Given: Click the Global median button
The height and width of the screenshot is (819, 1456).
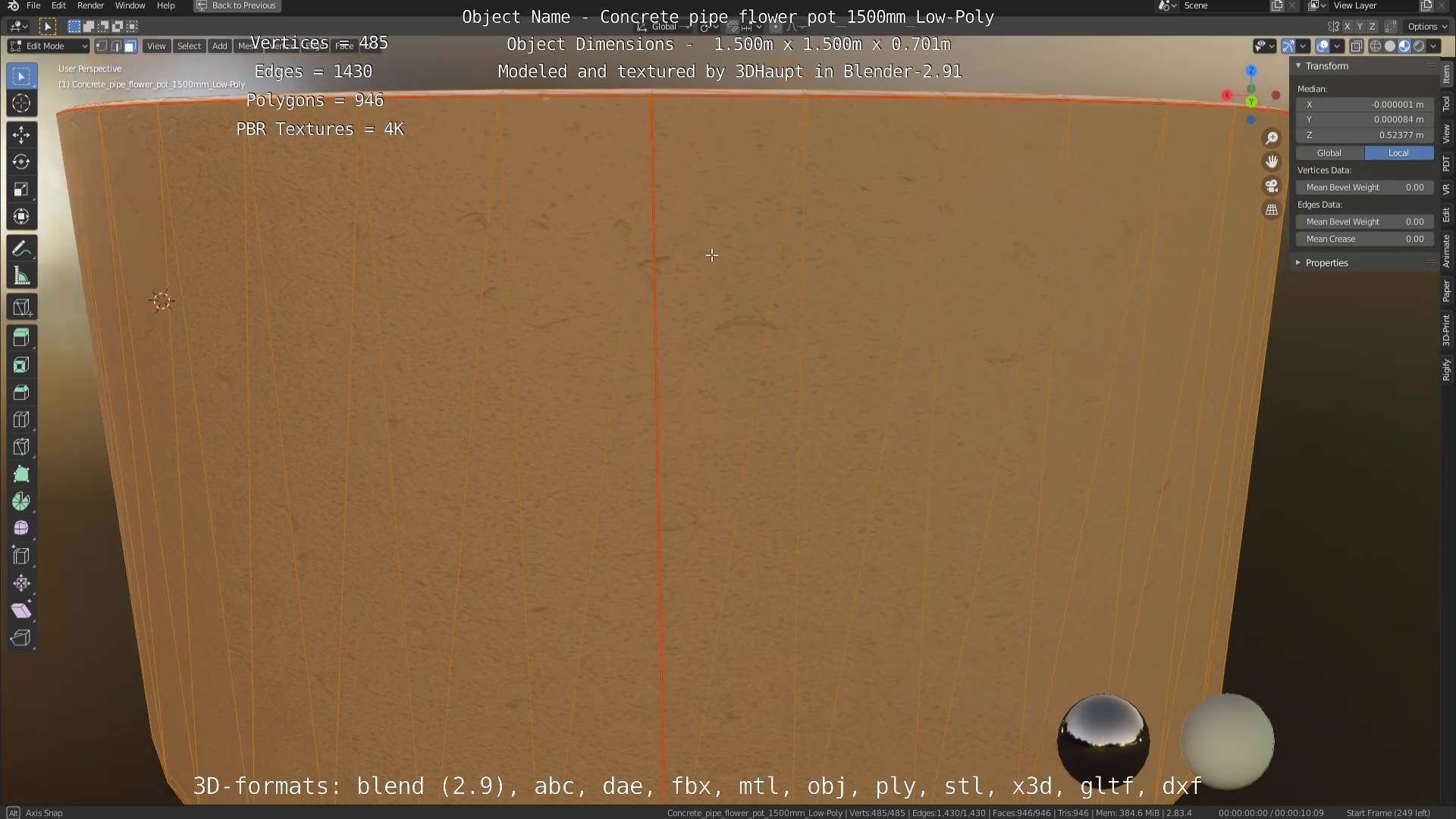Looking at the screenshot, I should coord(1329,153).
